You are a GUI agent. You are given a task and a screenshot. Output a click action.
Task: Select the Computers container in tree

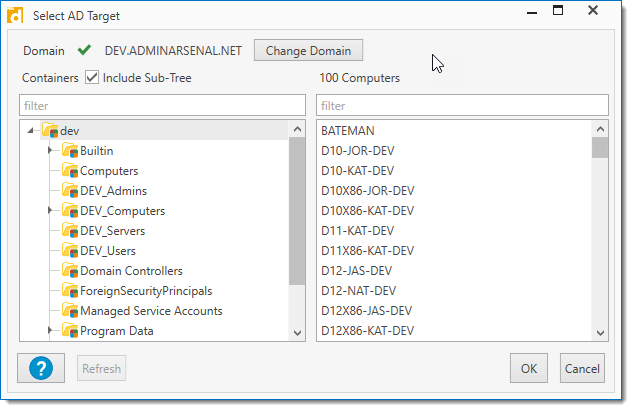108,171
